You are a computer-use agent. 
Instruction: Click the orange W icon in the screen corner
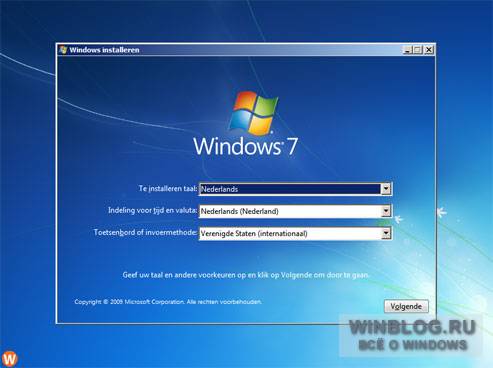point(9,359)
